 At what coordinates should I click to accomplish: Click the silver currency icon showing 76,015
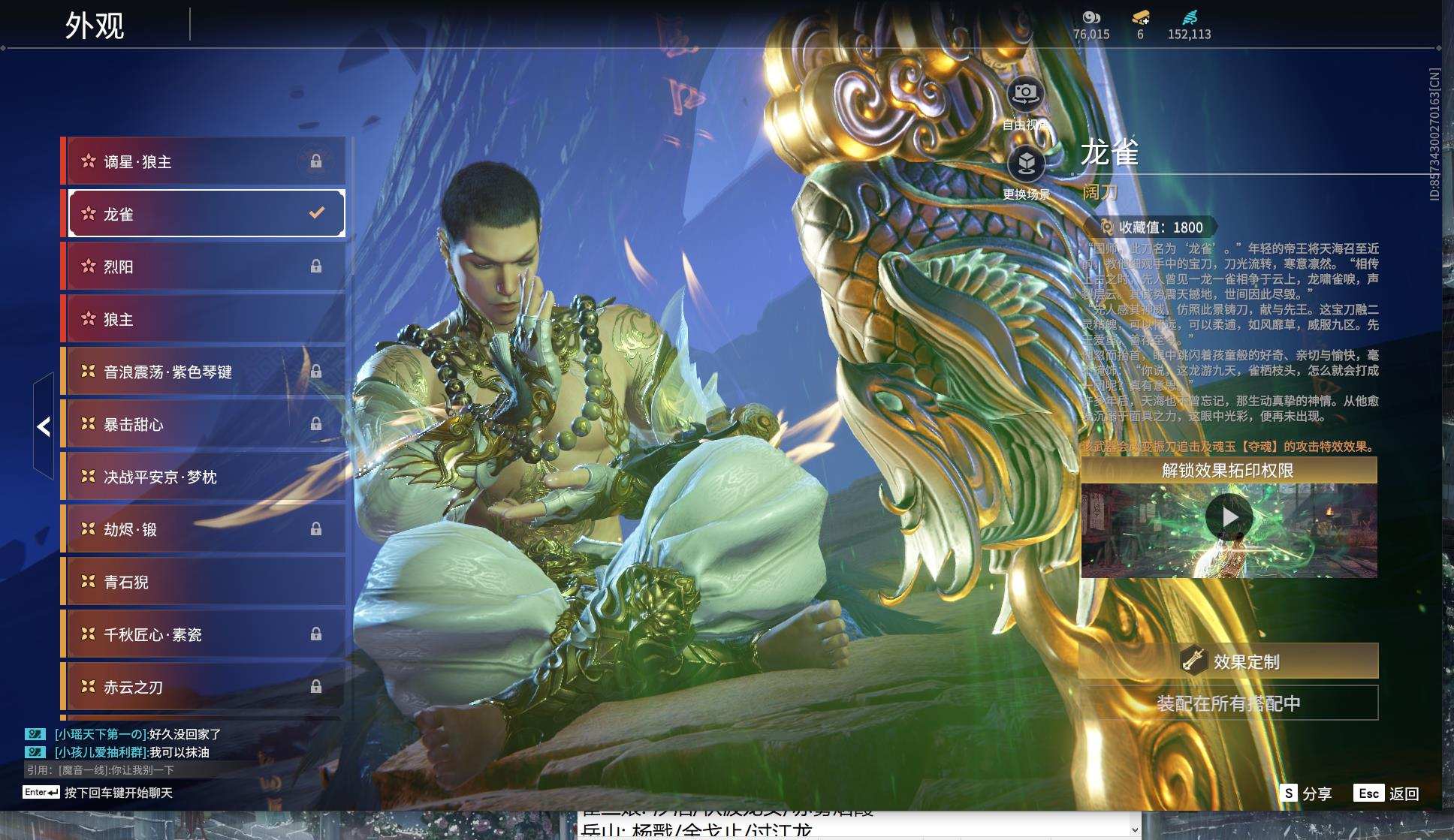coord(1091,17)
